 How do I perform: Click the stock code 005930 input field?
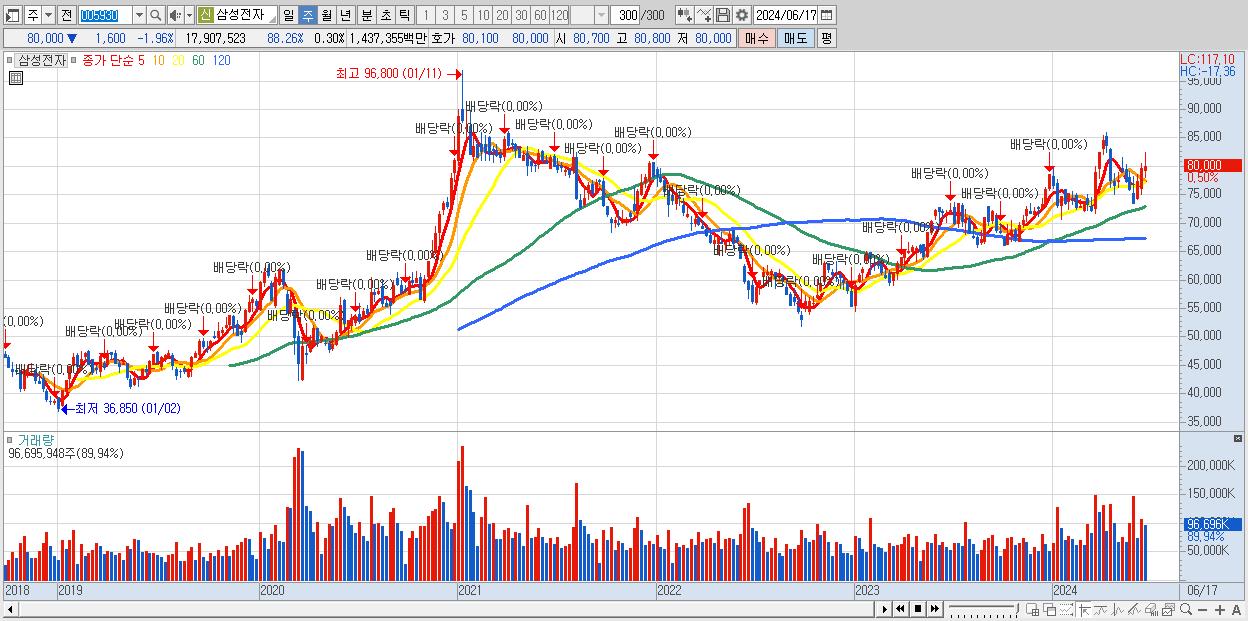pyautogui.click(x=105, y=15)
